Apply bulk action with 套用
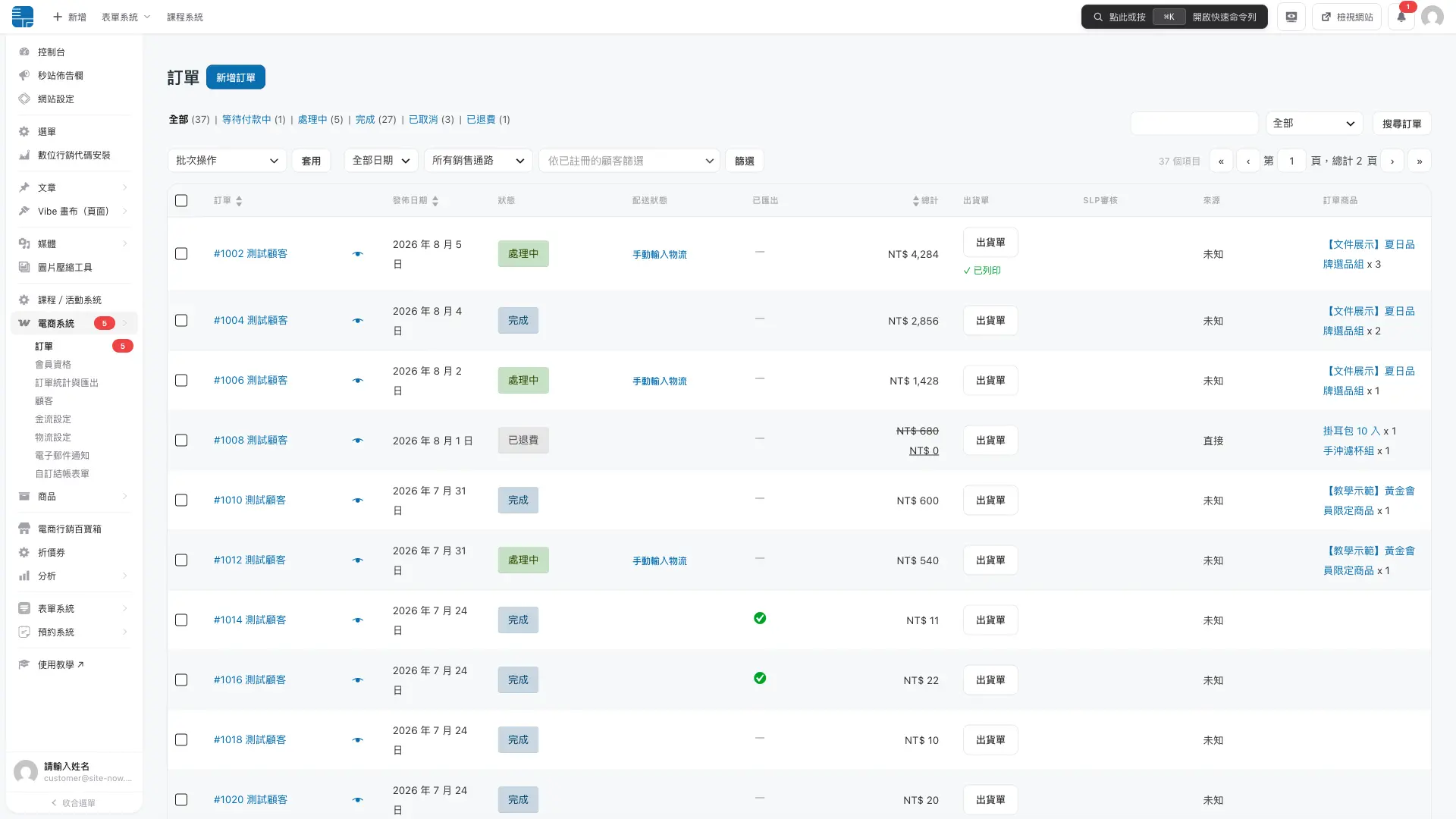This screenshot has height=819, width=1456. coord(311,161)
